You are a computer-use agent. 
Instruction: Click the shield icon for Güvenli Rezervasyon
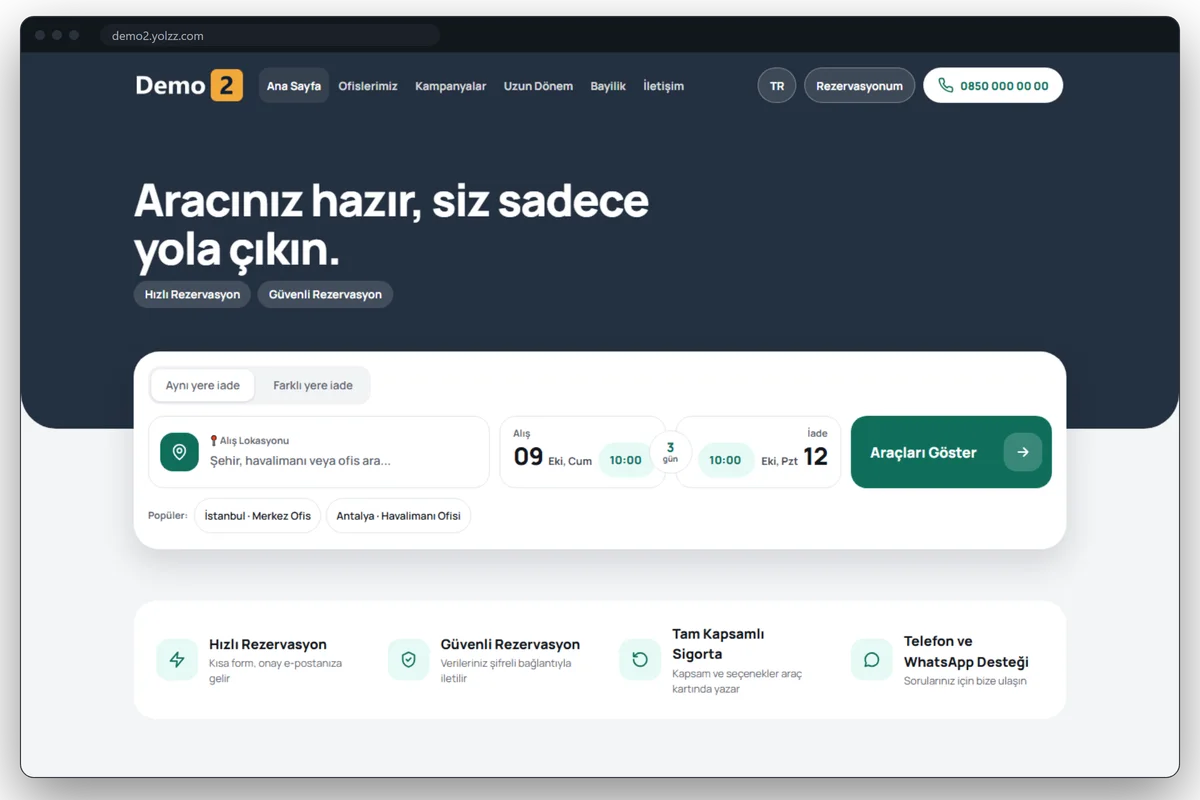pyautogui.click(x=408, y=660)
